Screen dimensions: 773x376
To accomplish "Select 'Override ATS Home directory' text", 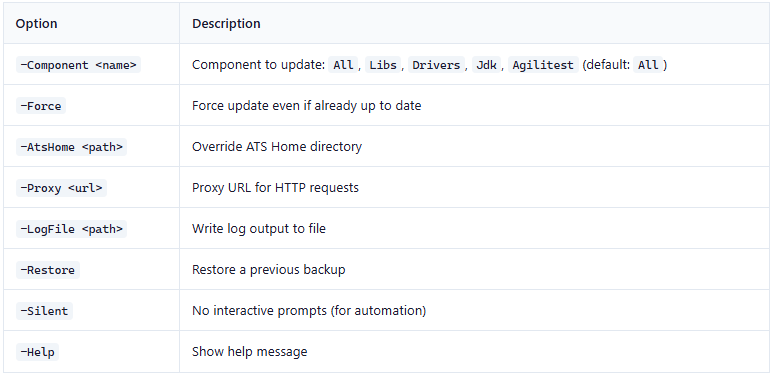I will [x=277, y=147].
